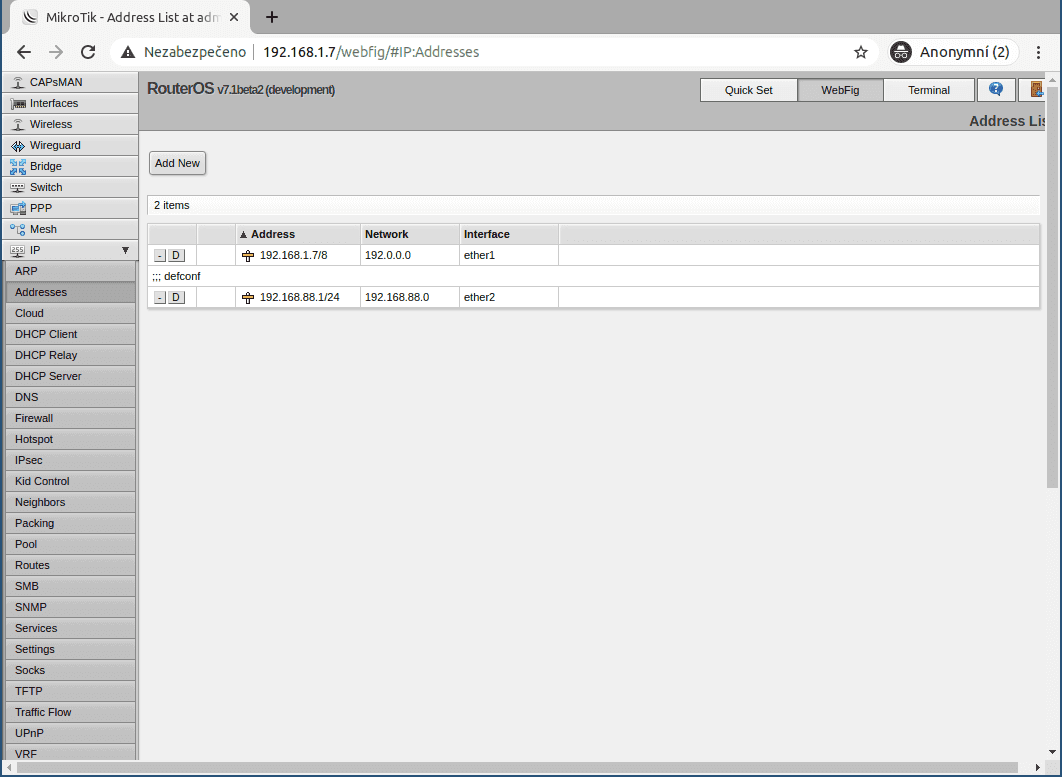Open DHCP Relay page
Viewport: 1062px width, 777px height.
click(x=70, y=355)
